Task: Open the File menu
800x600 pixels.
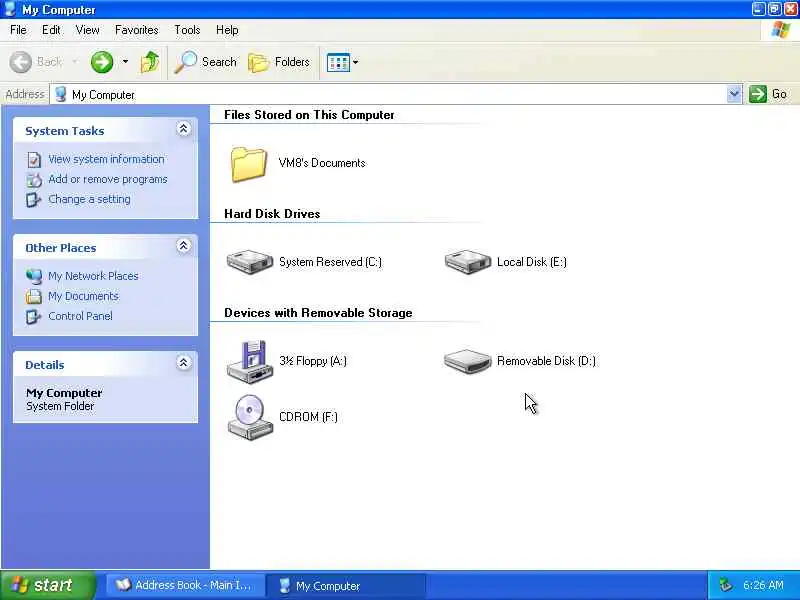Action: pyautogui.click(x=18, y=30)
